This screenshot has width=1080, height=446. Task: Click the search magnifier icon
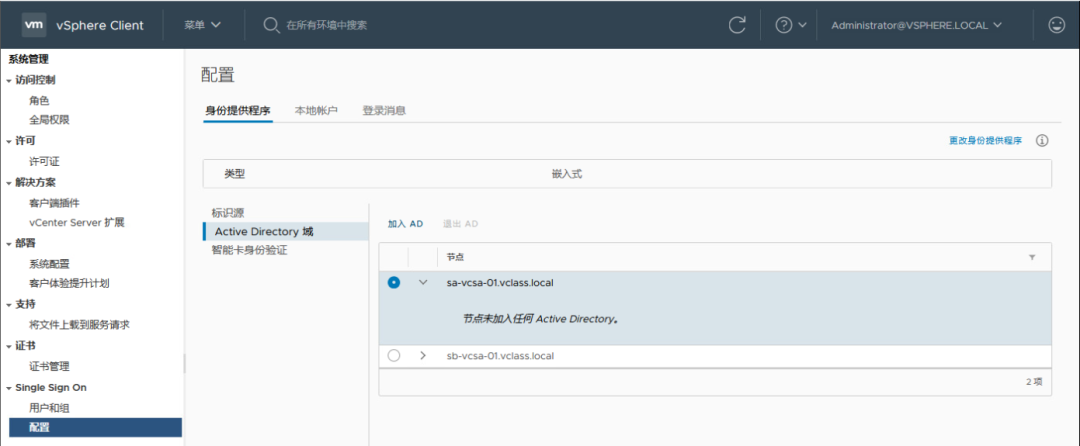pos(271,25)
